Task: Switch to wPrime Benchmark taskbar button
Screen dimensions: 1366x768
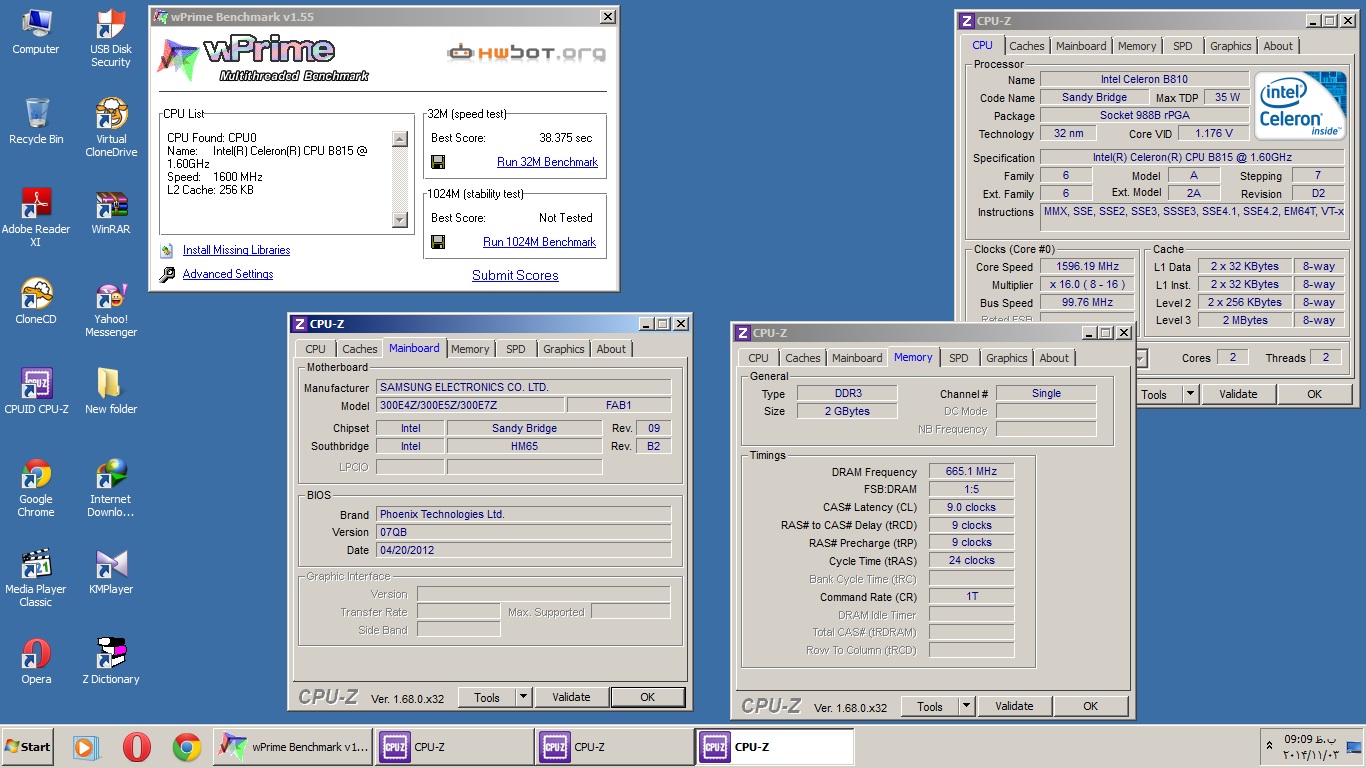Action: click(x=293, y=747)
